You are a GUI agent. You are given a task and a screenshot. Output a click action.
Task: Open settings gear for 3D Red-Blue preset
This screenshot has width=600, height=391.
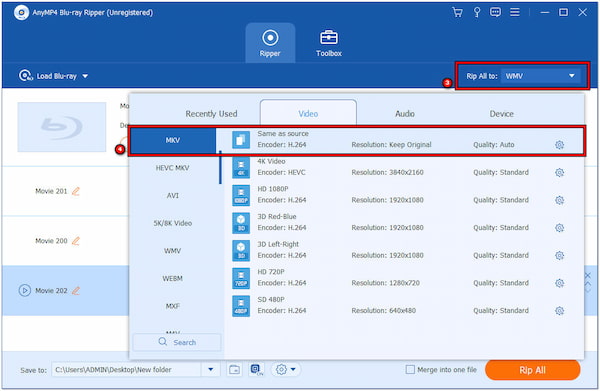point(559,228)
